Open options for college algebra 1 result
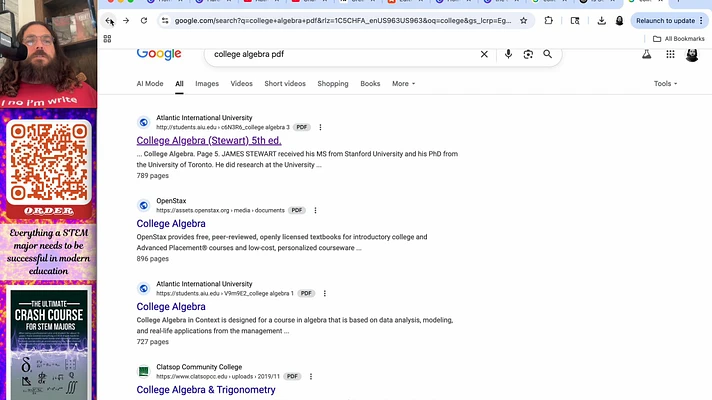The height and width of the screenshot is (400, 712). pos(325,293)
